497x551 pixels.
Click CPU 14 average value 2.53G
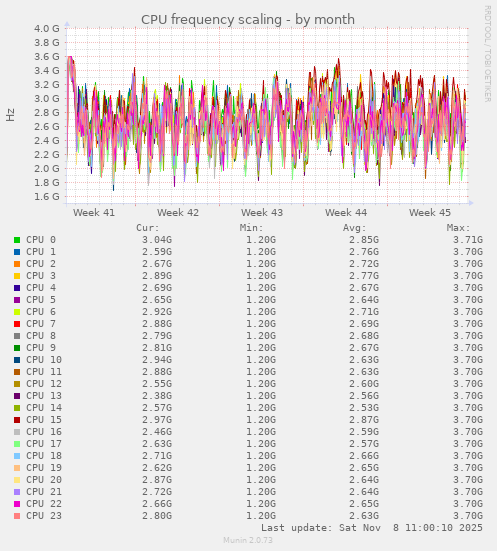[x=364, y=408]
